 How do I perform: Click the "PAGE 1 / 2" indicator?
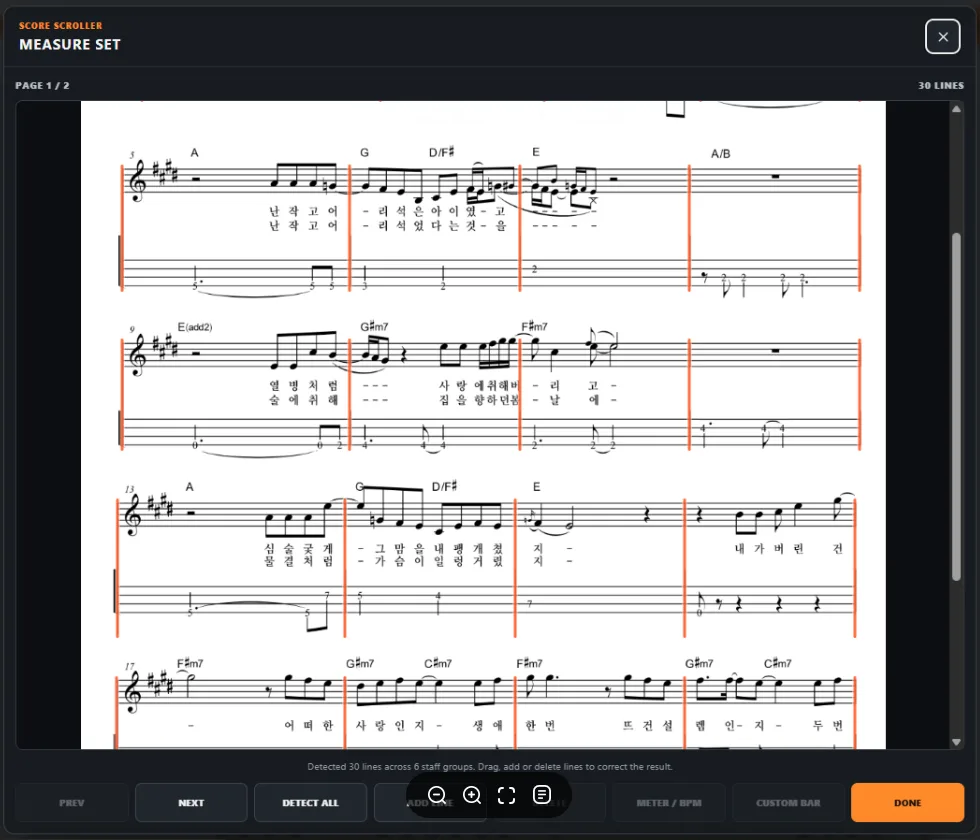pyautogui.click(x=42, y=86)
